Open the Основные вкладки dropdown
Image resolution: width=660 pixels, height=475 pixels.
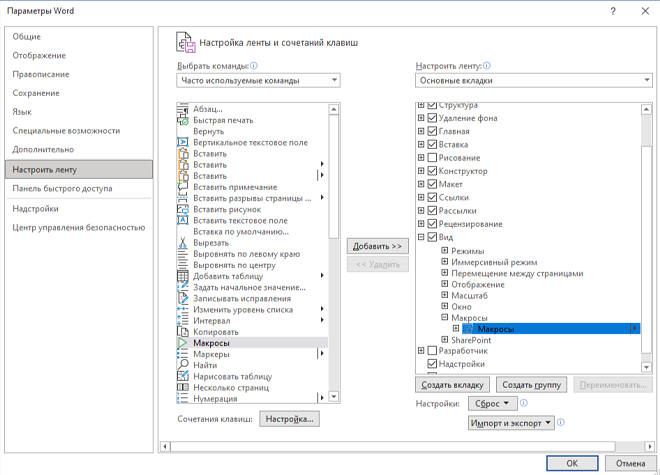pyautogui.click(x=534, y=80)
